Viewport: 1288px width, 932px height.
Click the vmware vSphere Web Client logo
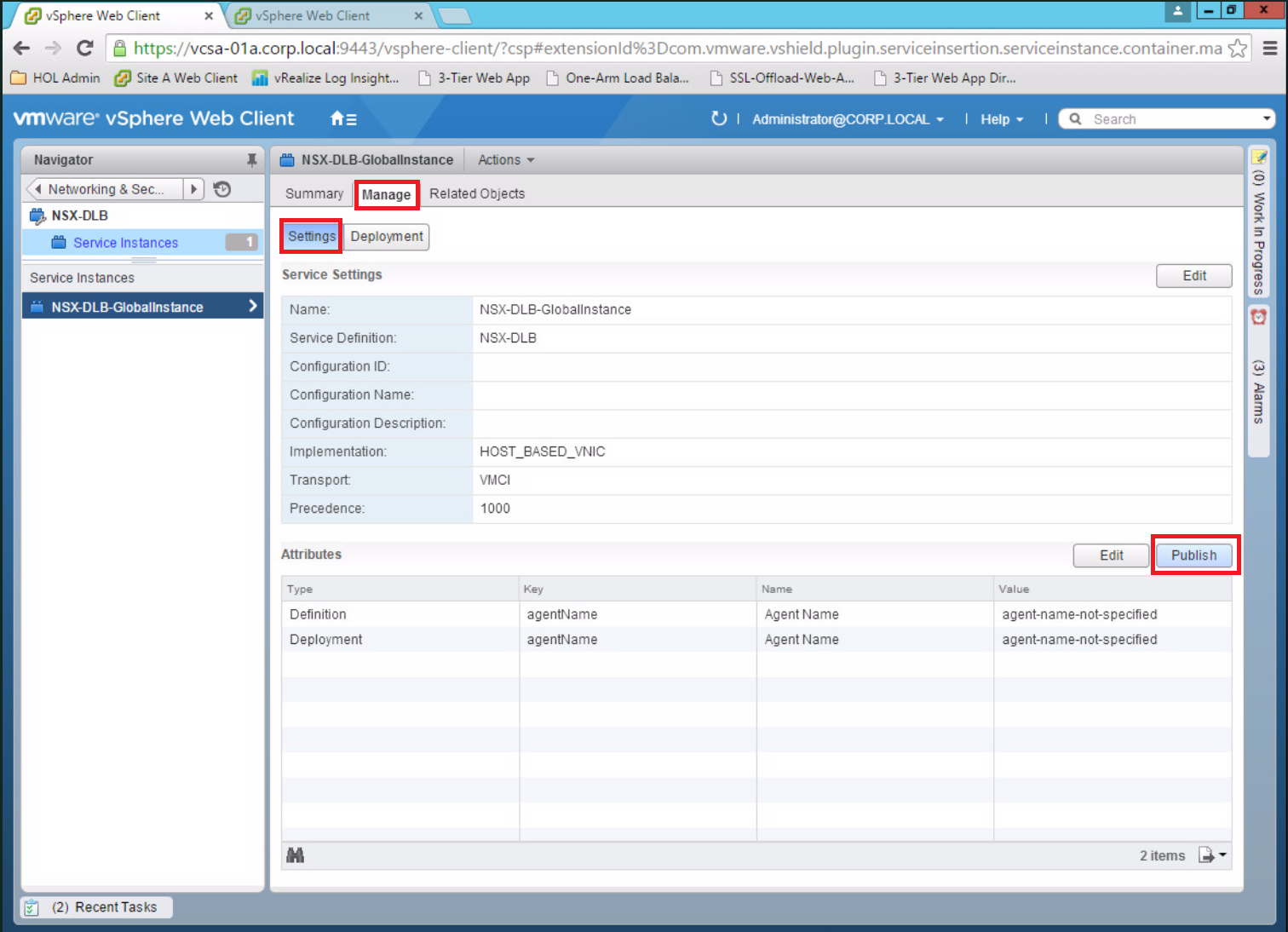click(153, 118)
